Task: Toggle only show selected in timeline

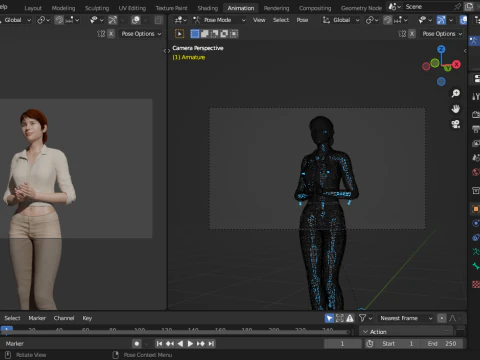Action: 329,318
